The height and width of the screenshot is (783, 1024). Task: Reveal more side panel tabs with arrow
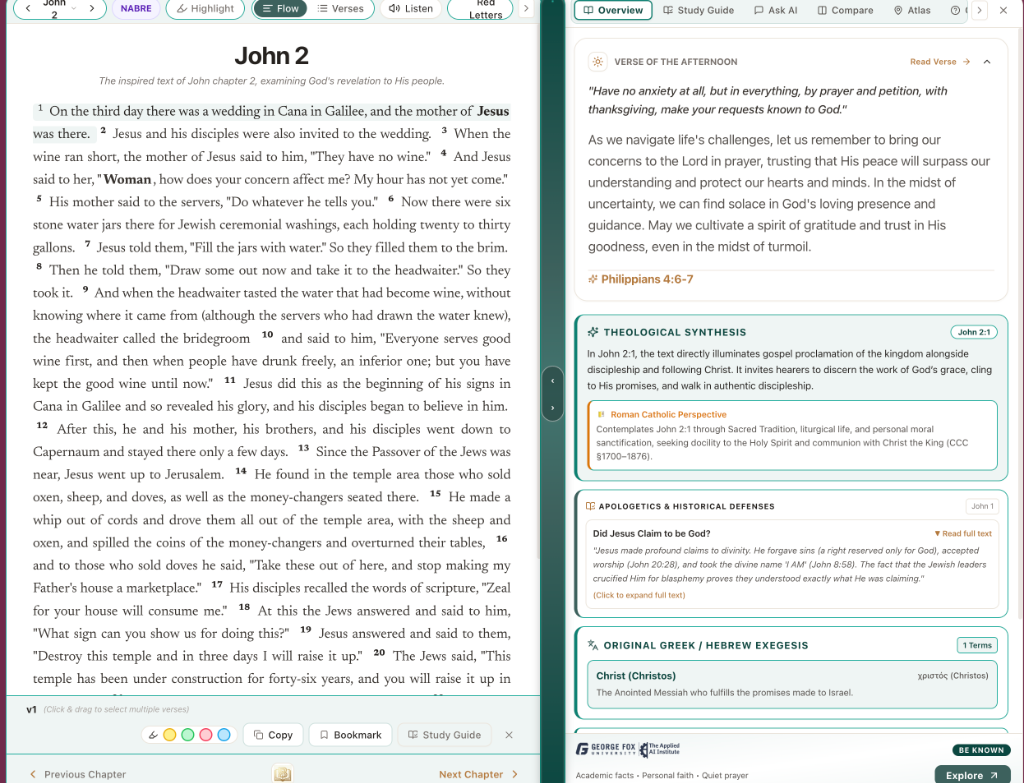point(979,10)
